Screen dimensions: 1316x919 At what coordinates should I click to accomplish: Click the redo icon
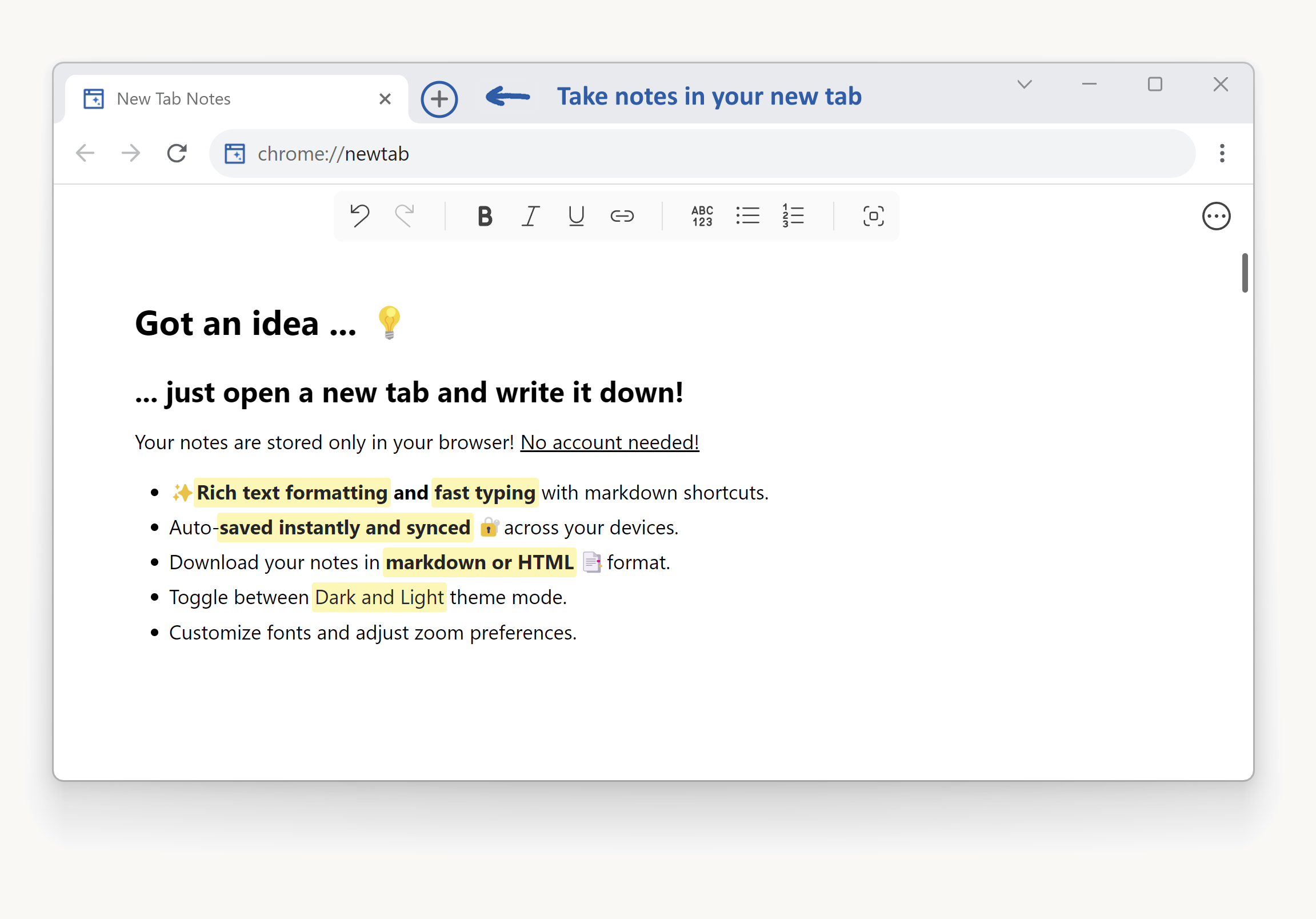tap(405, 216)
